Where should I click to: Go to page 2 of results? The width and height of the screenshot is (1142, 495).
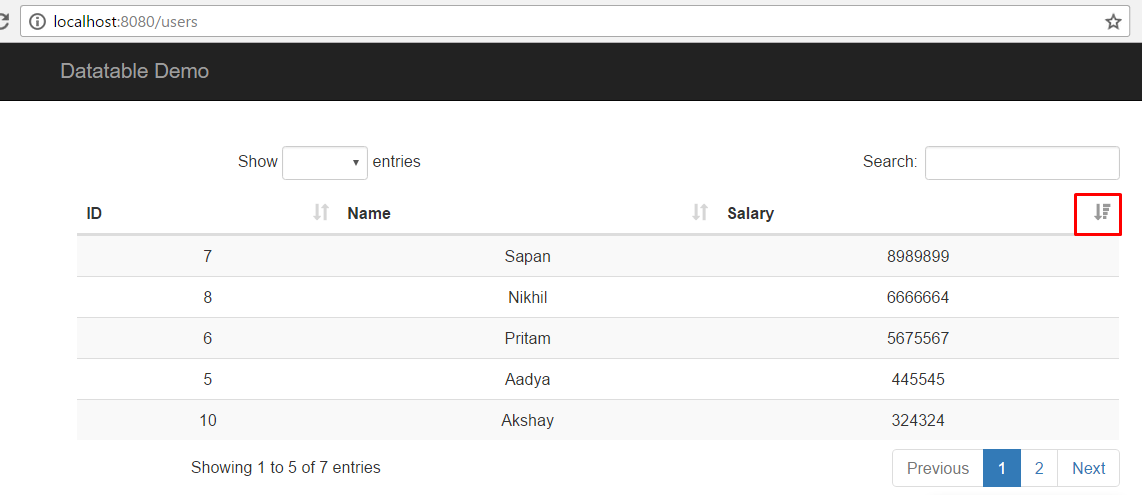[1039, 468]
